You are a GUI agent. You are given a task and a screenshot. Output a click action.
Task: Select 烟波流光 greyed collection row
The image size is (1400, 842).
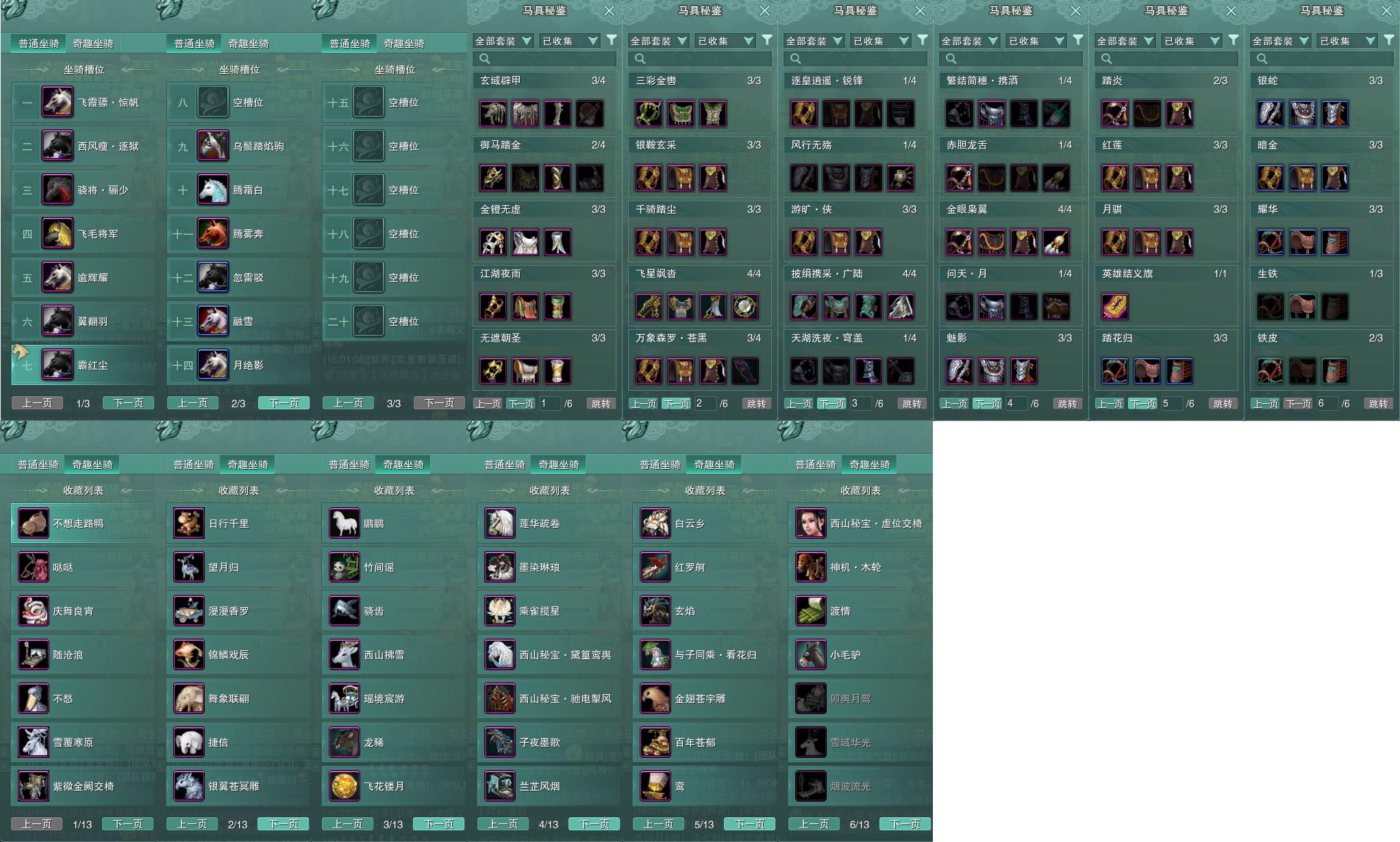860,786
